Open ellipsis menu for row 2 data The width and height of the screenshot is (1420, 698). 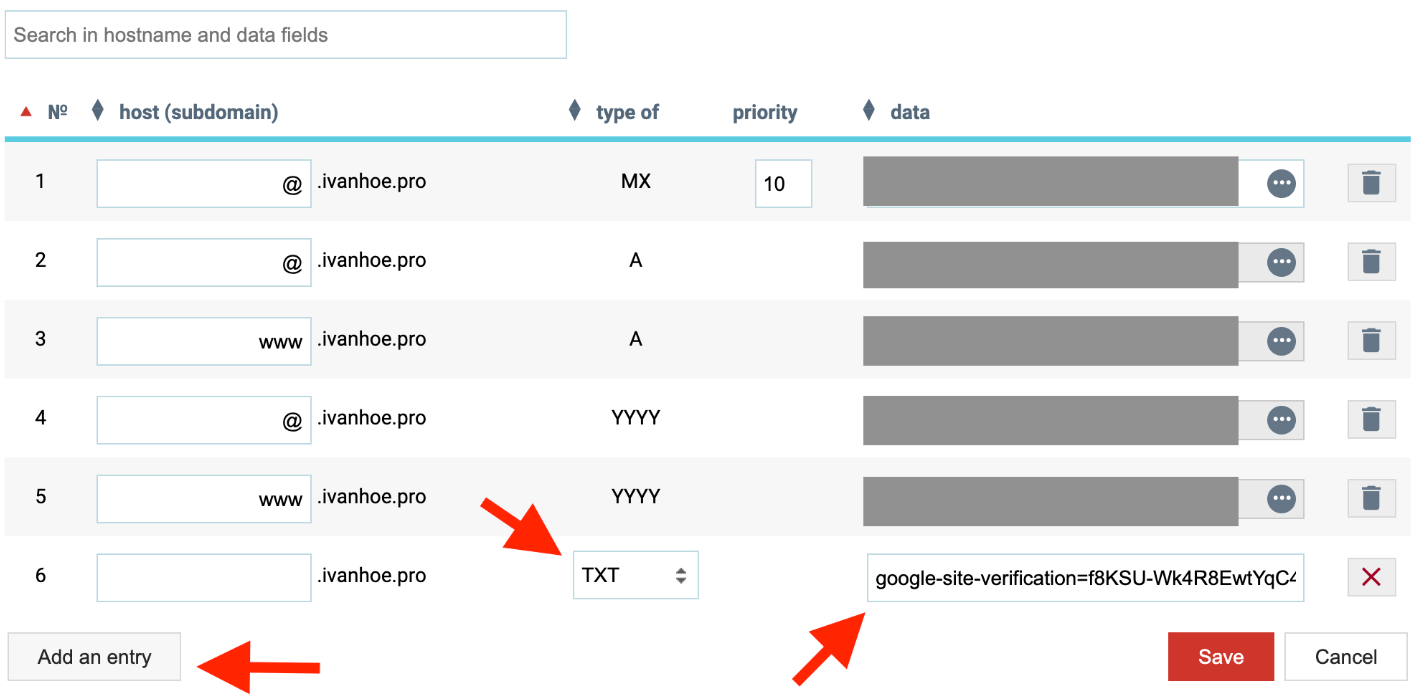1281,262
